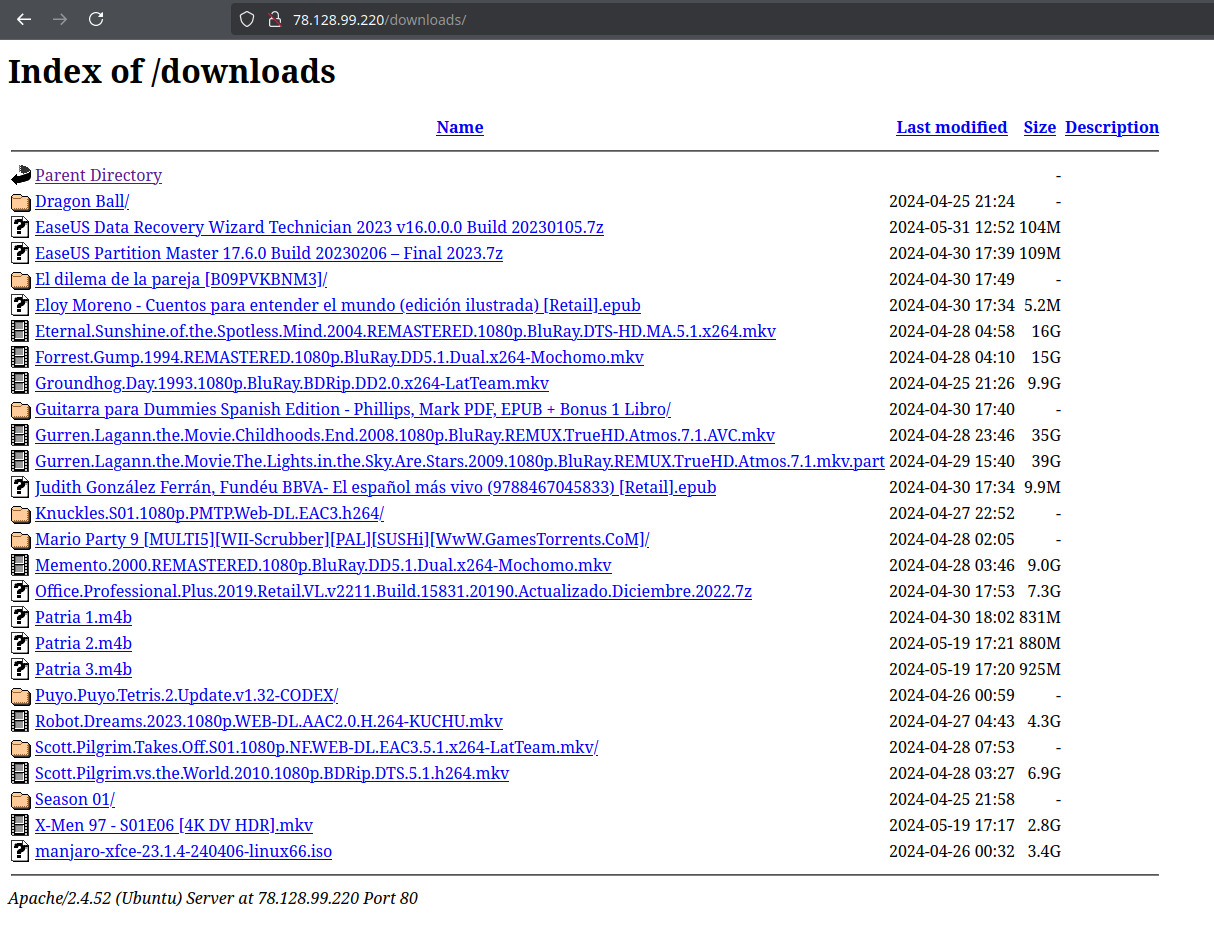Sort files by Size column header

(1039, 127)
